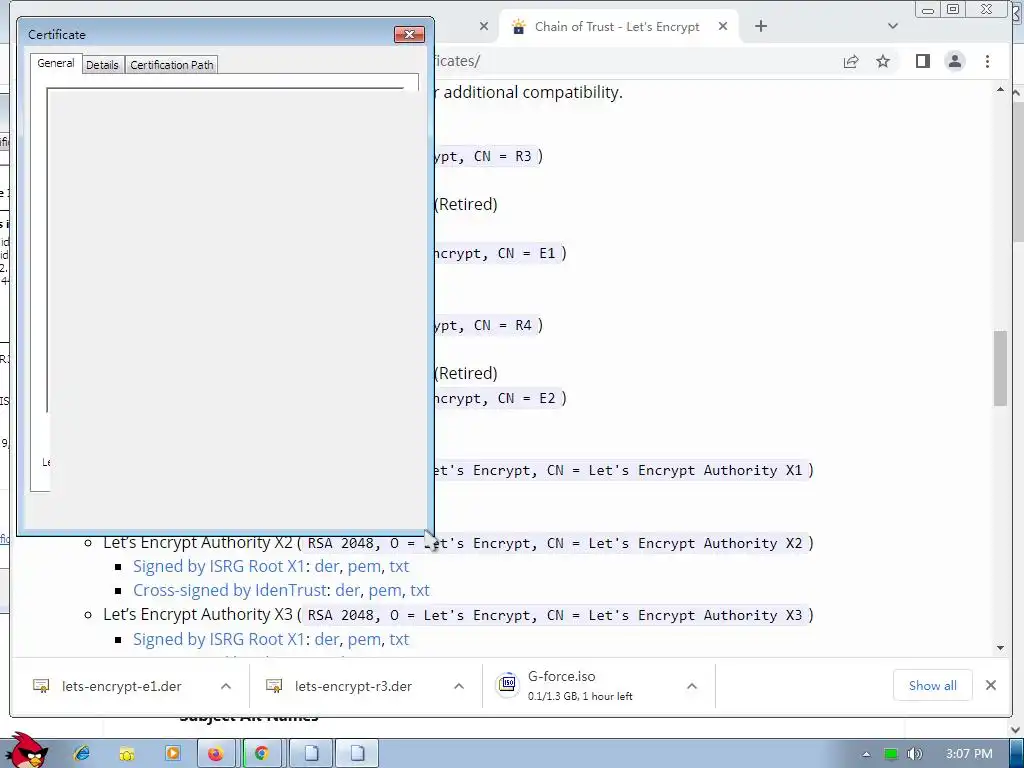Viewport: 1024px width, 768px height.
Task: Click the 'CN = R3' code text
Action: tap(503, 156)
